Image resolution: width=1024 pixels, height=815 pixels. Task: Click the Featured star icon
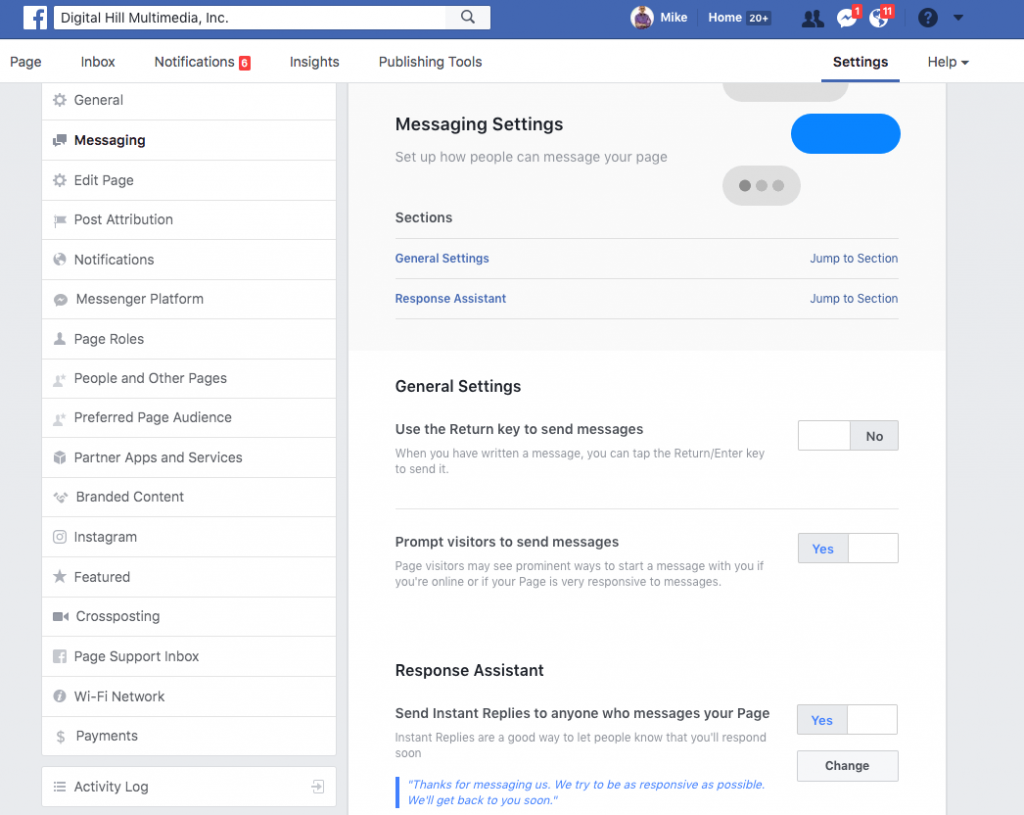pos(62,577)
